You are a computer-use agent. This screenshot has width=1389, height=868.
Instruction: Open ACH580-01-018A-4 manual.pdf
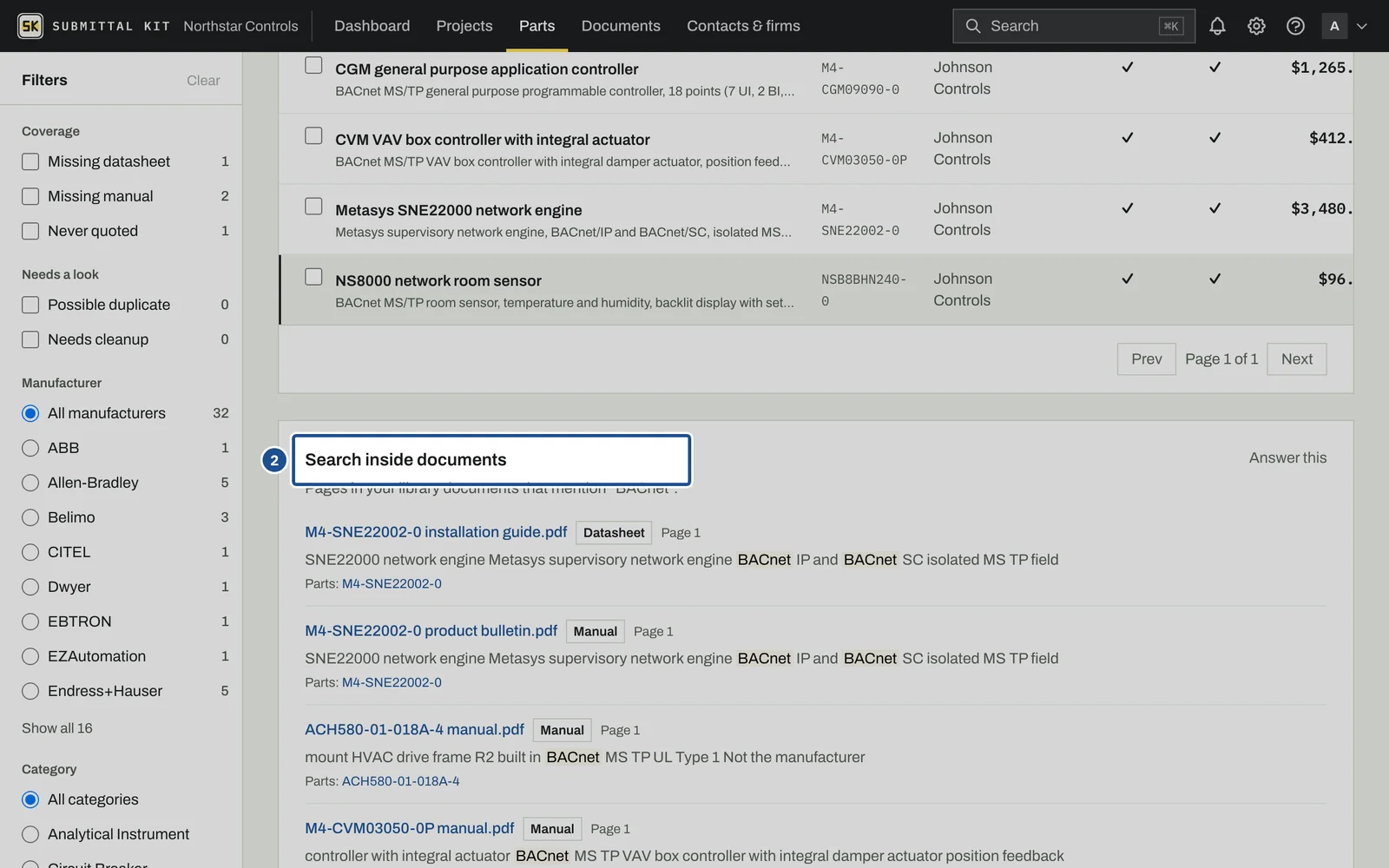414,730
